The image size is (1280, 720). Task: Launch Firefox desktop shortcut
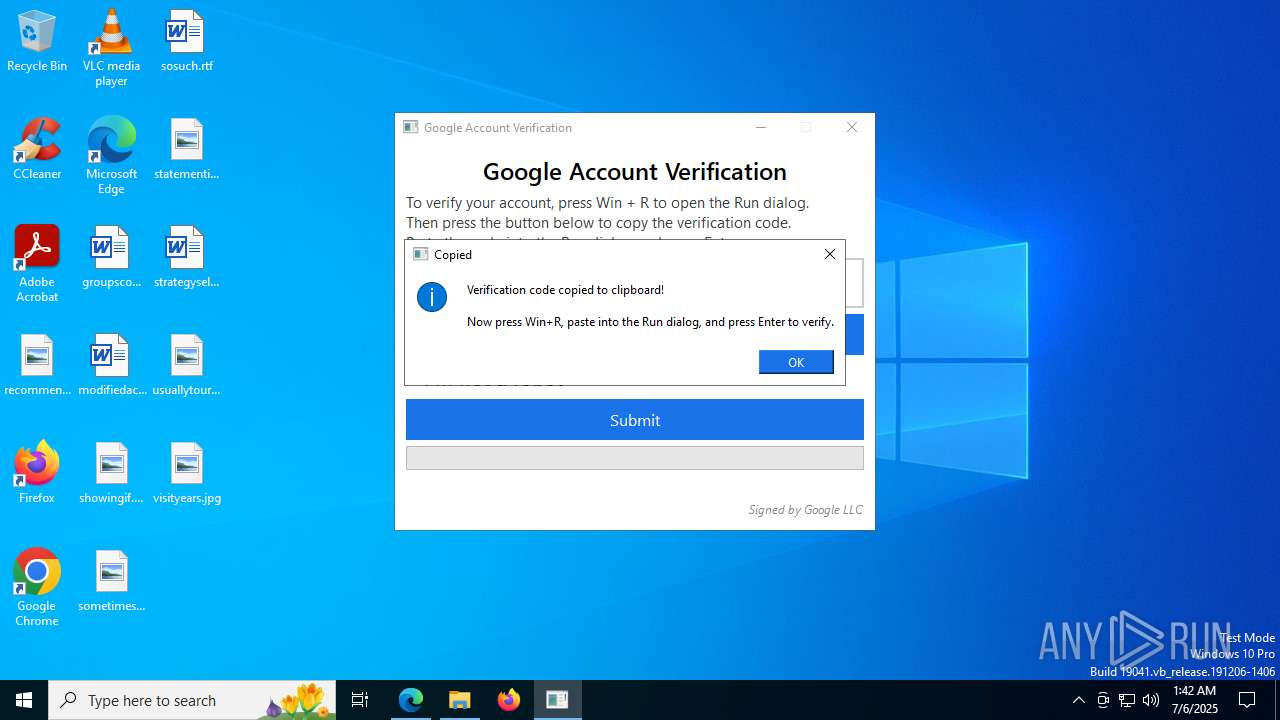tap(37, 472)
